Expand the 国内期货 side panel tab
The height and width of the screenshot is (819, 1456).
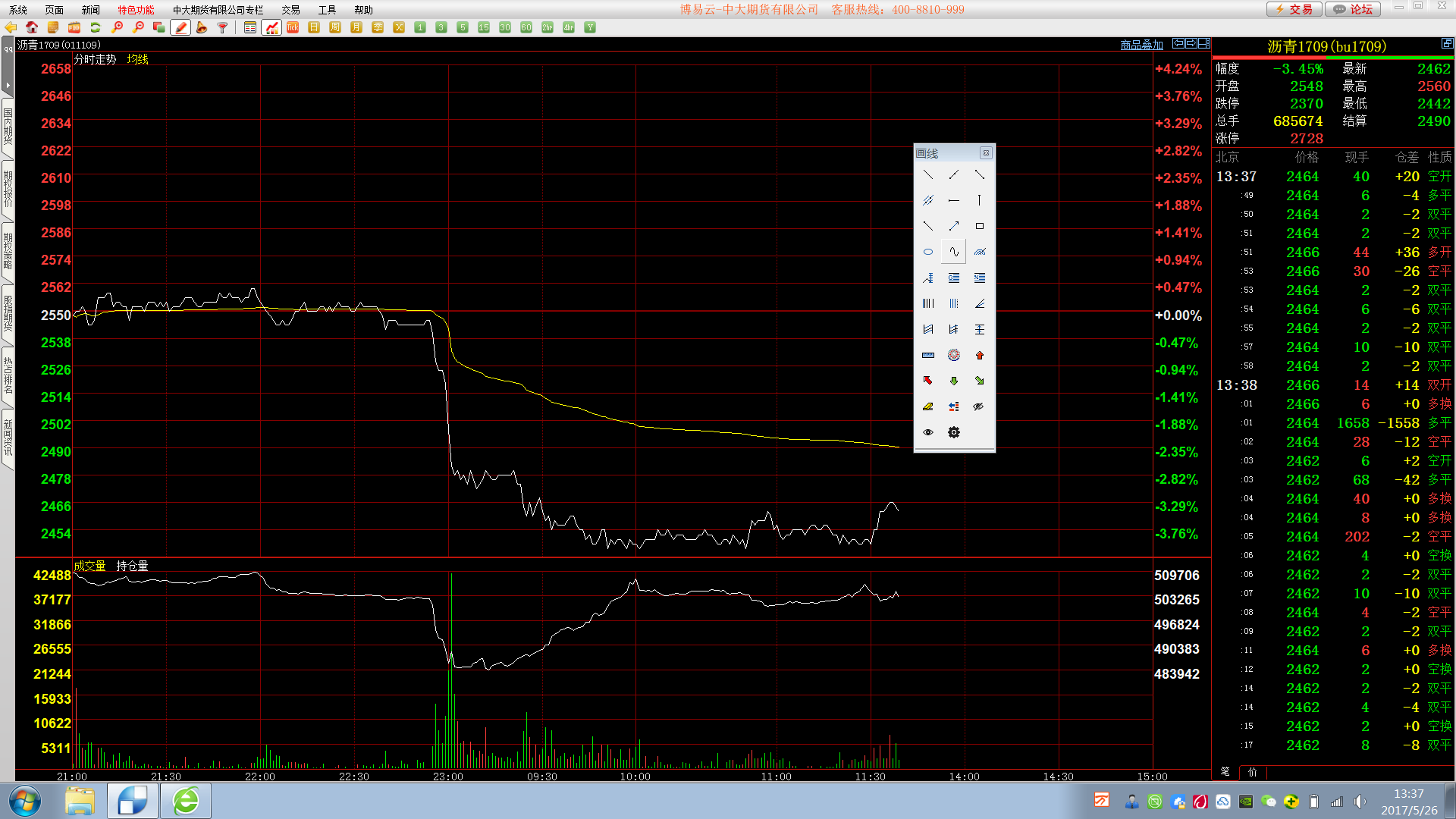(8, 126)
